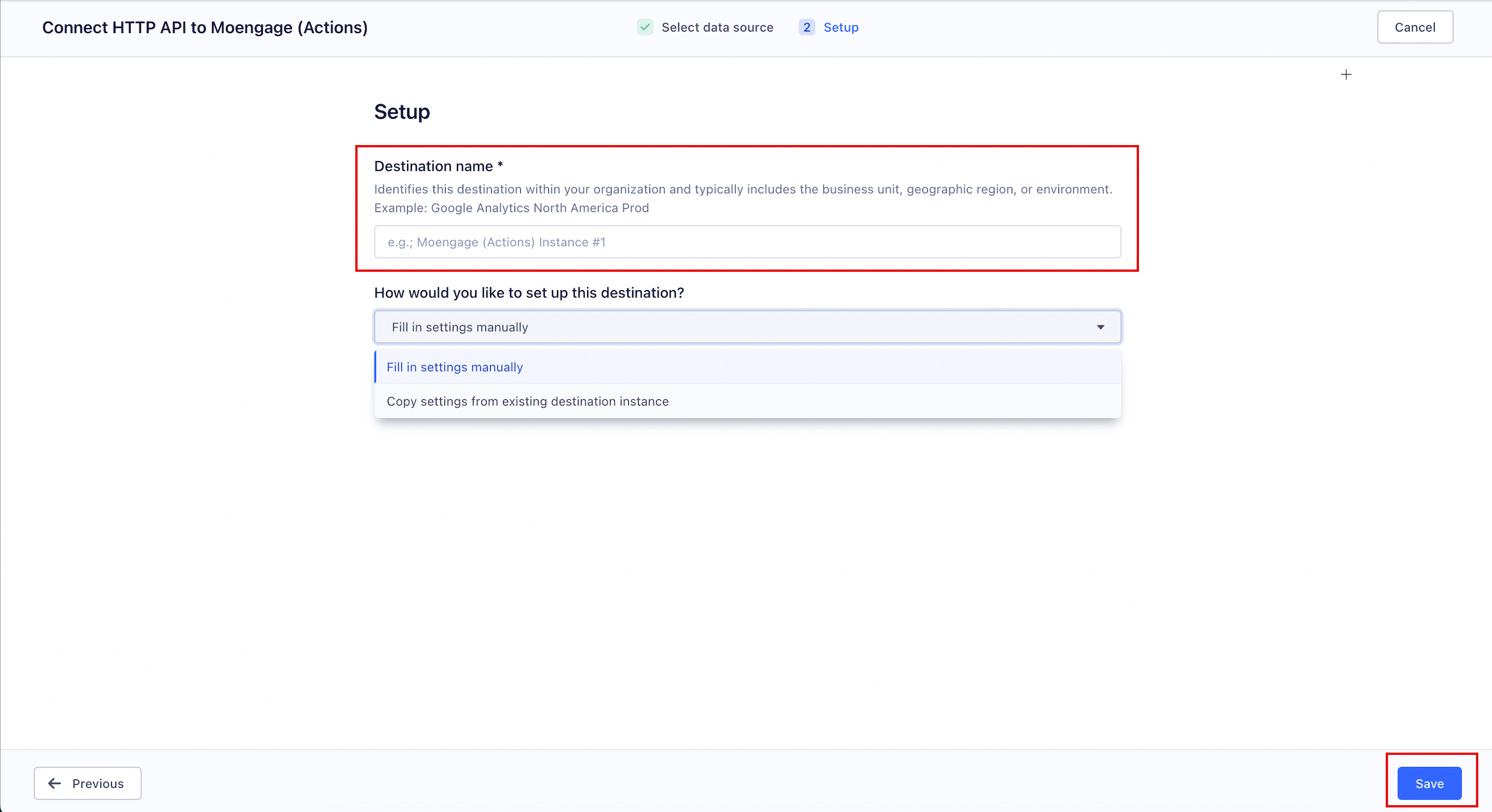Image resolution: width=1492 pixels, height=812 pixels.
Task: Click the Setup step label in the header
Action: click(x=841, y=27)
